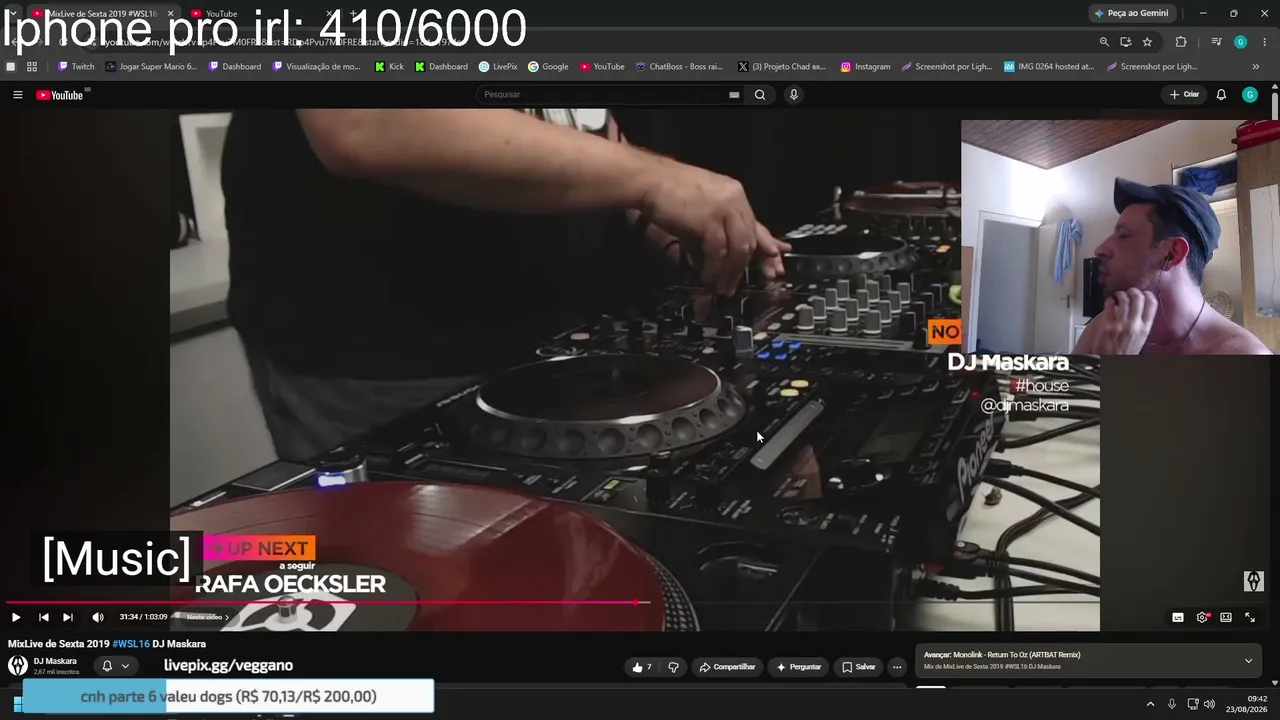This screenshot has width=1280, height=720.
Task: Open the player settings gear
Action: (1202, 617)
